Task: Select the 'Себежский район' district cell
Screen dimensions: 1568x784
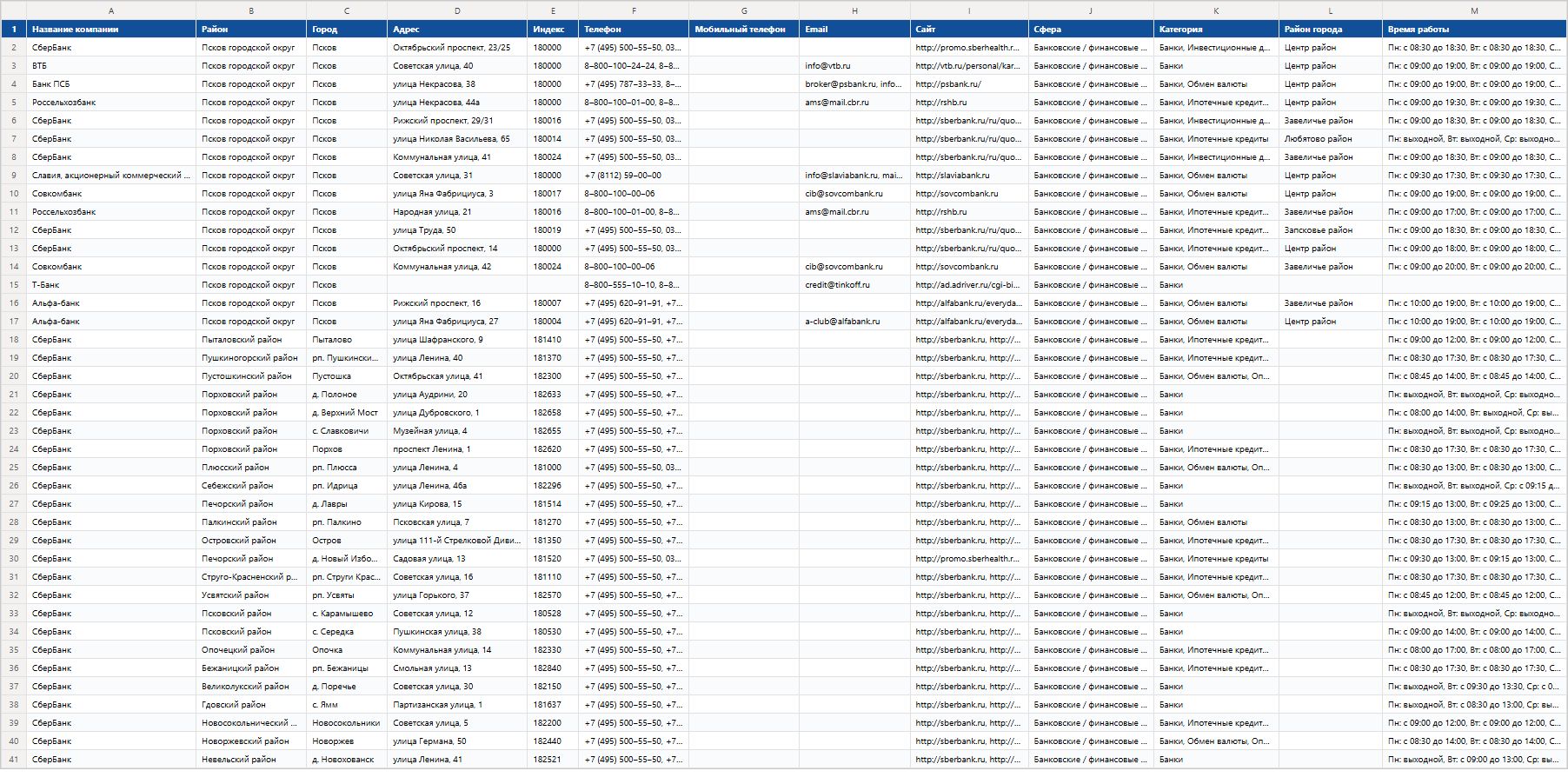Action: tap(251, 486)
